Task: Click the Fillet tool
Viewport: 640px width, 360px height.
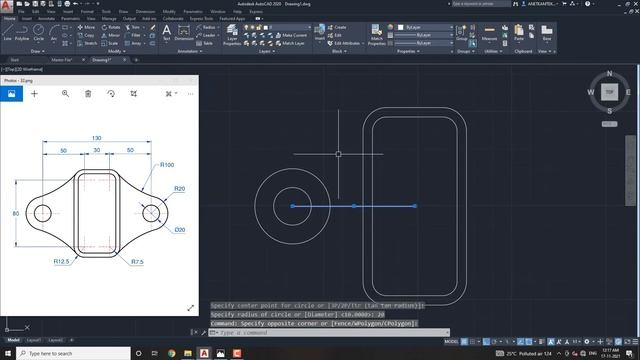Action: pos(133,36)
